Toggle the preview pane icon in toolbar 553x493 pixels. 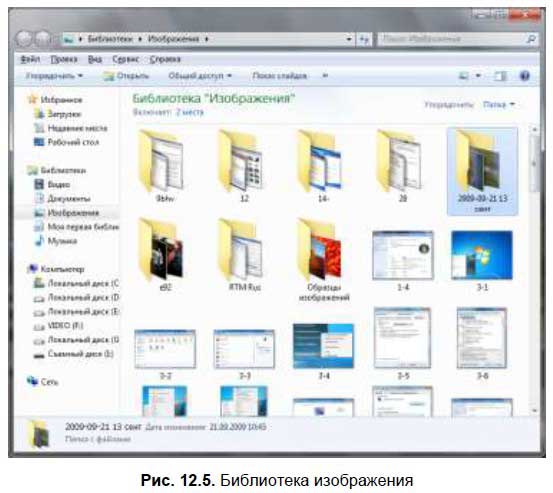(500, 76)
